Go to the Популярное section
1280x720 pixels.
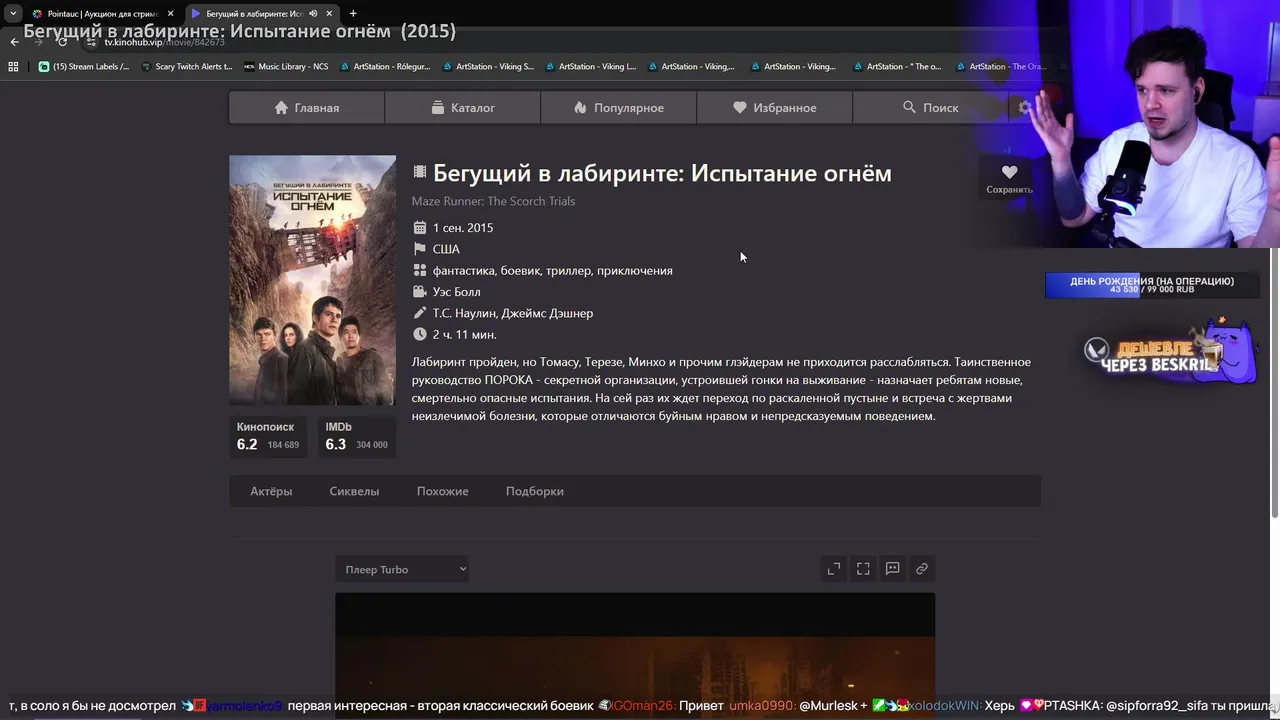pos(619,108)
